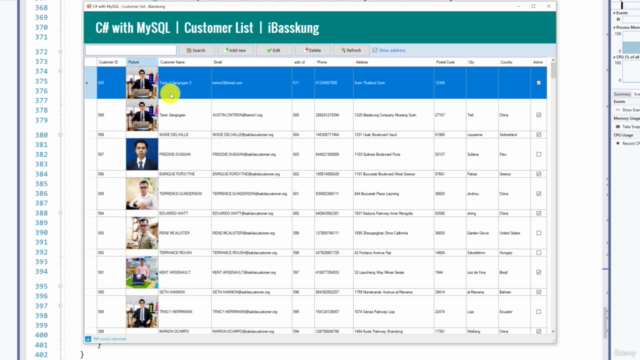Click the Edit button

coord(273,50)
